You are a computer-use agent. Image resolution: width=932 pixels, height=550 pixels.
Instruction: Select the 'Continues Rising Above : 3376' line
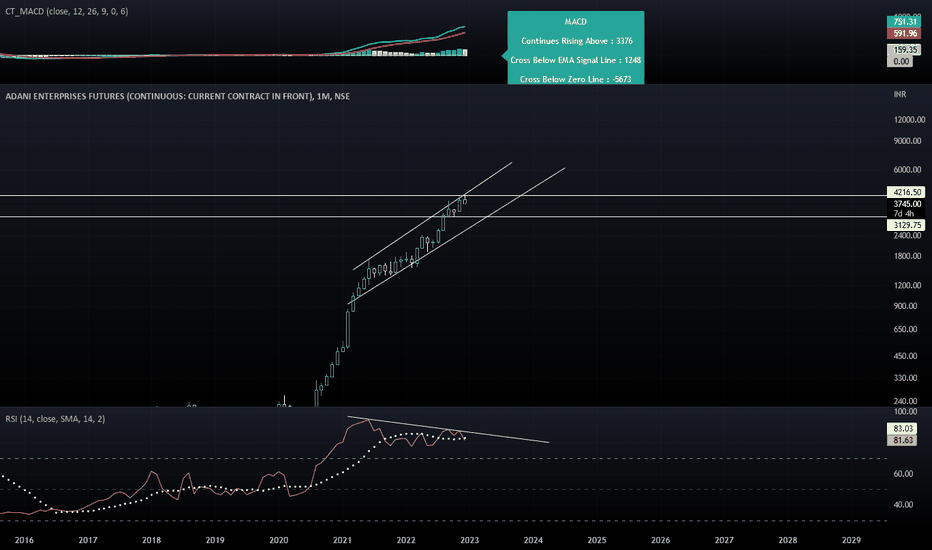tap(577, 41)
